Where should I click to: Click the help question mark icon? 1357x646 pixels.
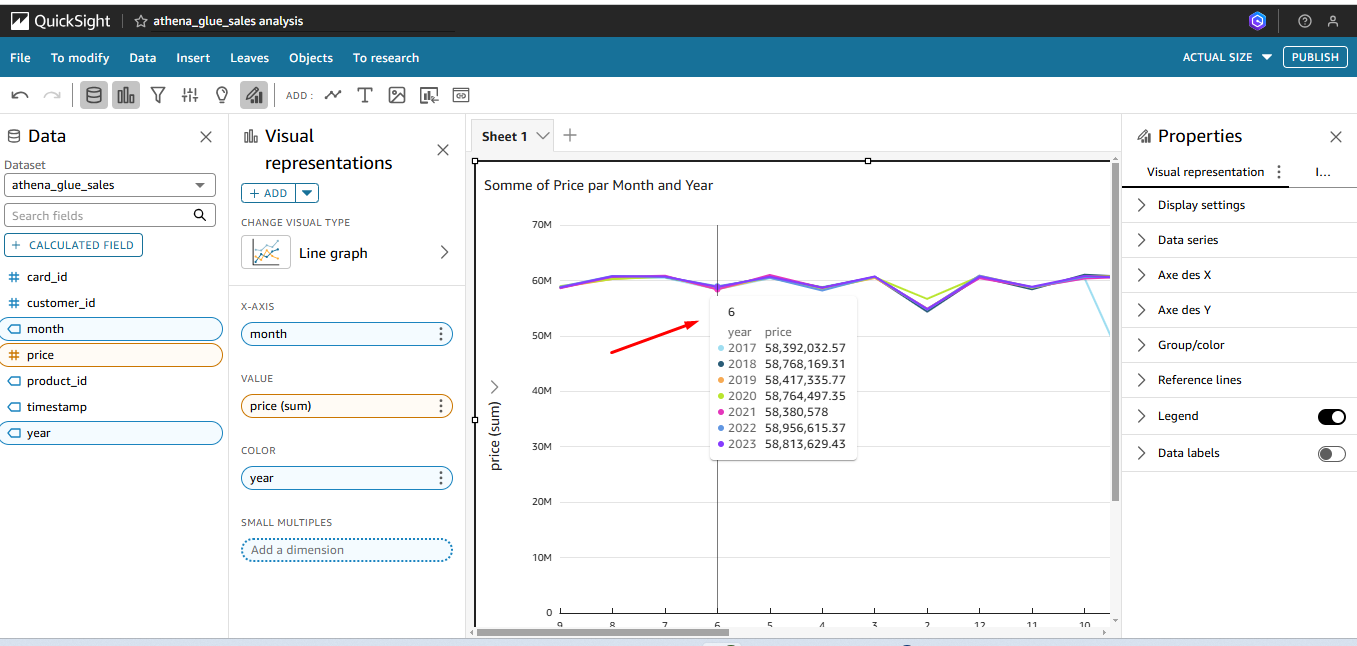(1304, 21)
